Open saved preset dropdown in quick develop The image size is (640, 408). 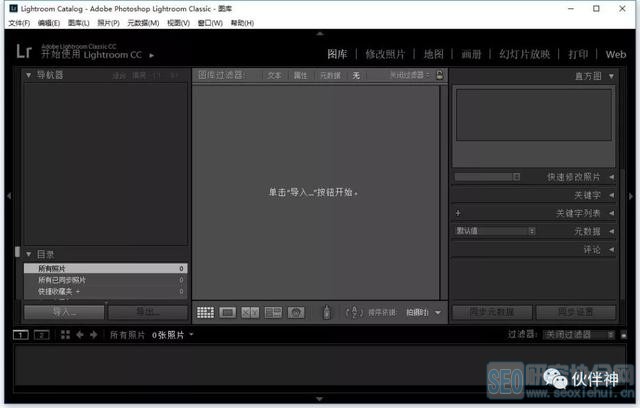pyautogui.click(x=487, y=177)
